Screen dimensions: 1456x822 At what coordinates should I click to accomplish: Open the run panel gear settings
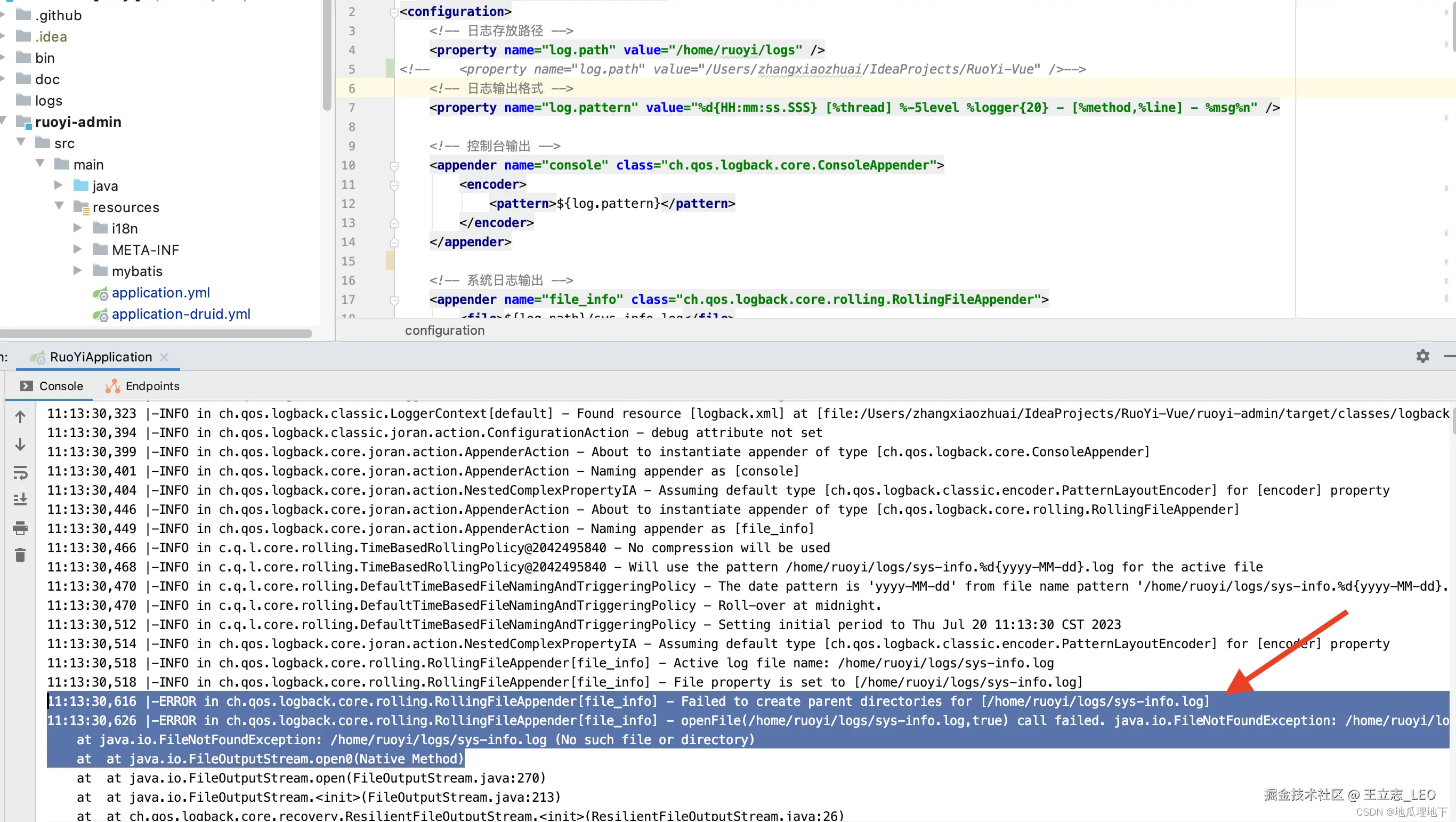[1422, 356]
